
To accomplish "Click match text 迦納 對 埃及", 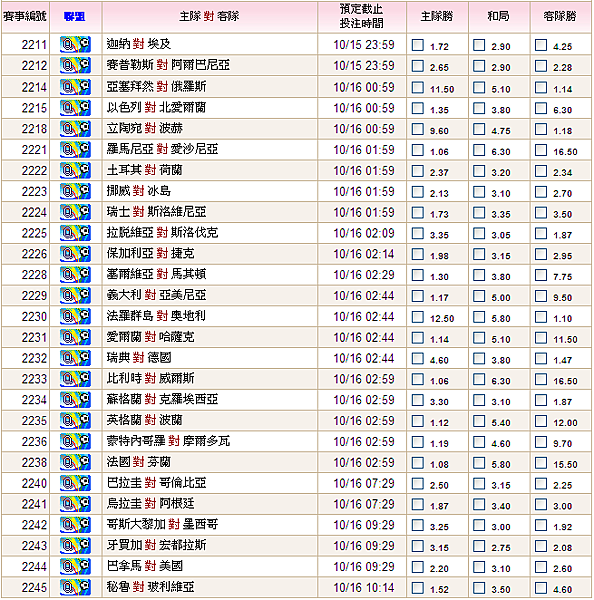I will [x=139, y=44].
